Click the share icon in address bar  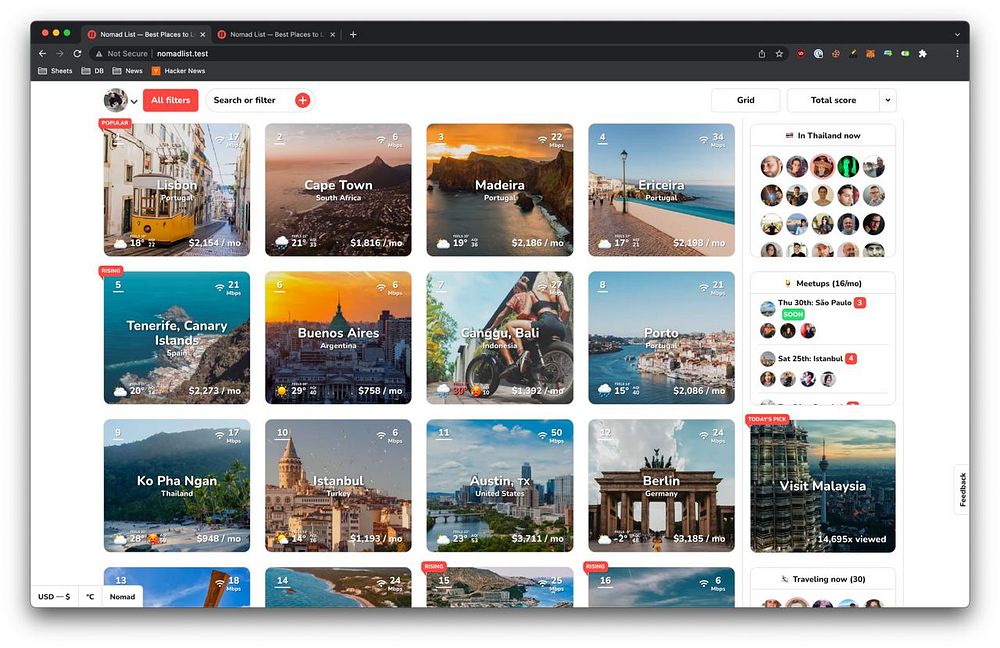[x=761, y=54]
